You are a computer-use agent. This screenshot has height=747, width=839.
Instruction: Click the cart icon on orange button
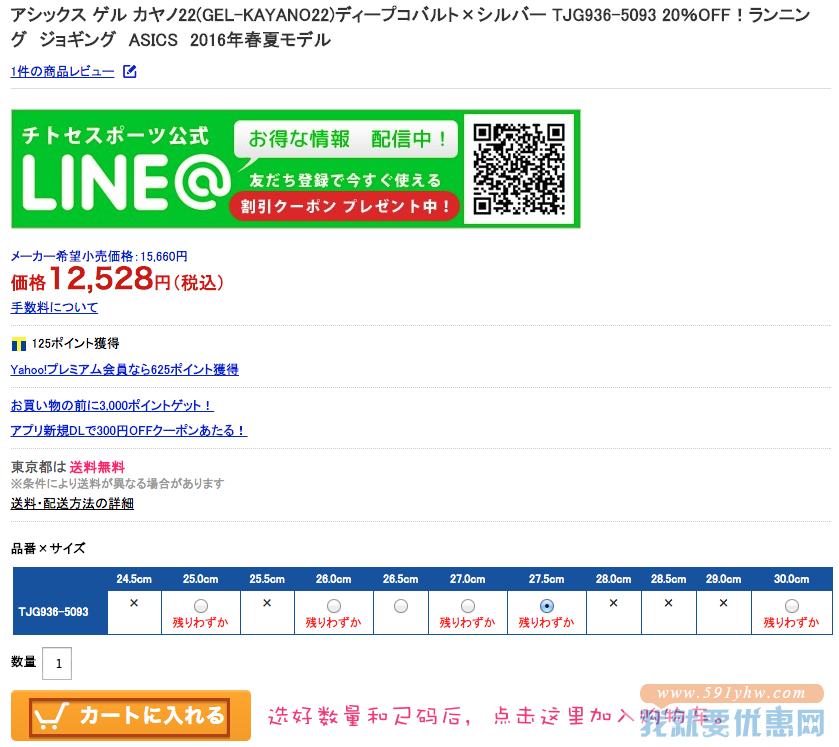click(51, 715)
